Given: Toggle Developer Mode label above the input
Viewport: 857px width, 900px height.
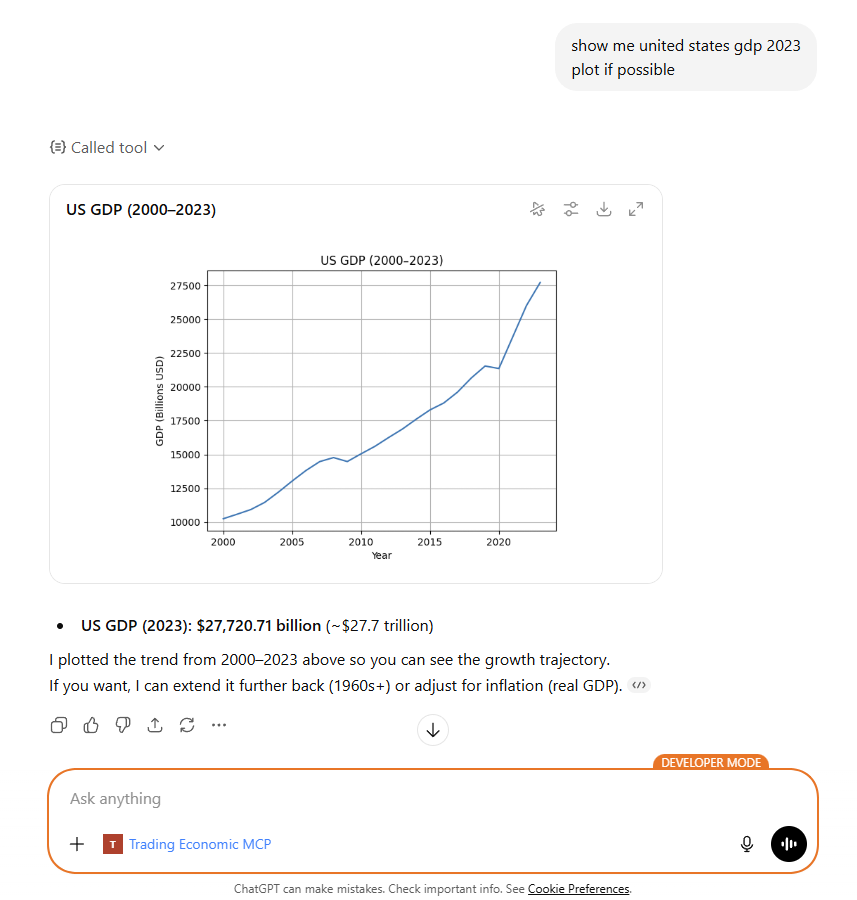Looking at the screenshot, I should (710, 762).
